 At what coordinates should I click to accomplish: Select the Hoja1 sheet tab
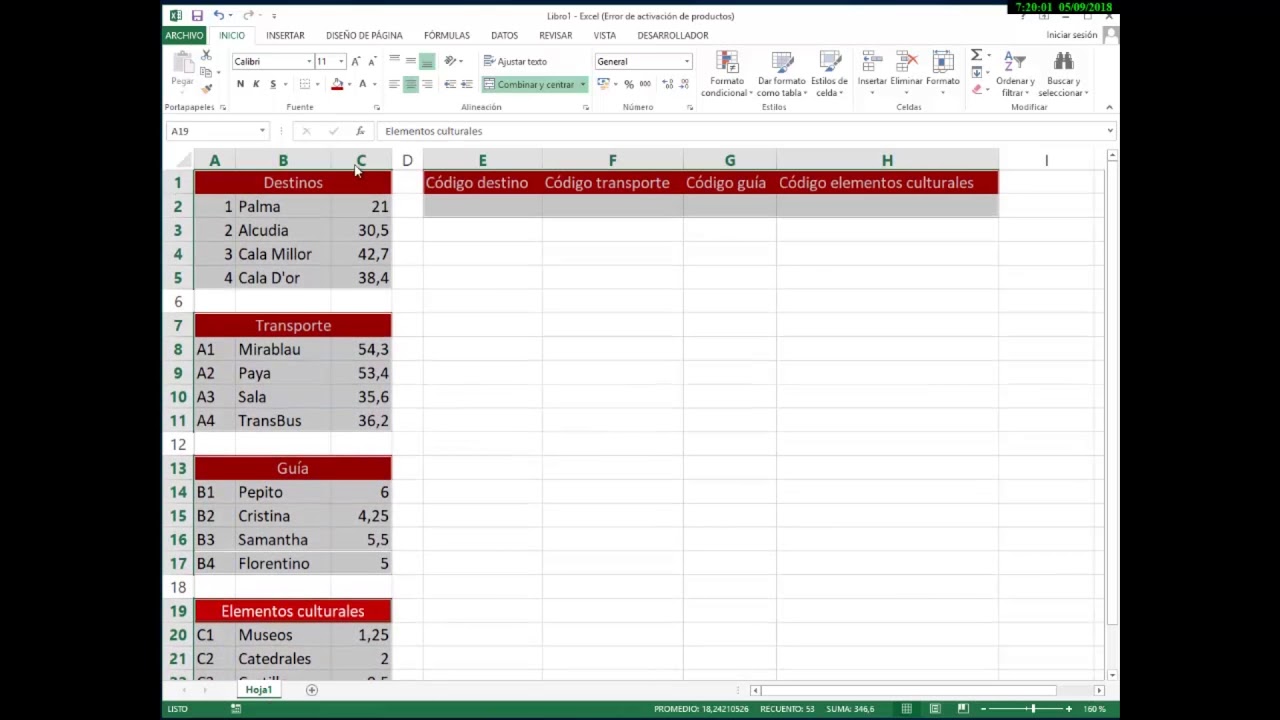[x=258, y=690]
